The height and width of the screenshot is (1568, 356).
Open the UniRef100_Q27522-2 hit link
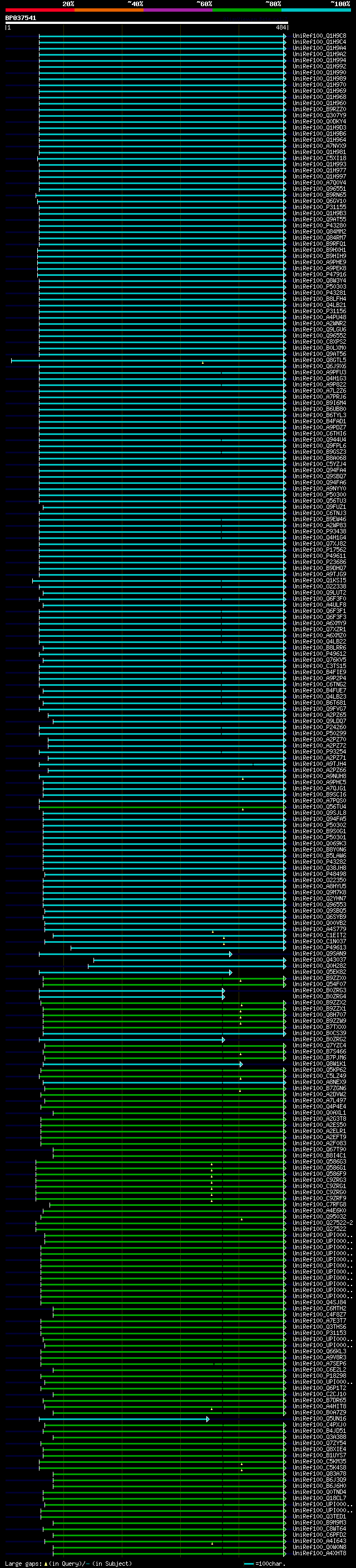point(323,1223)
